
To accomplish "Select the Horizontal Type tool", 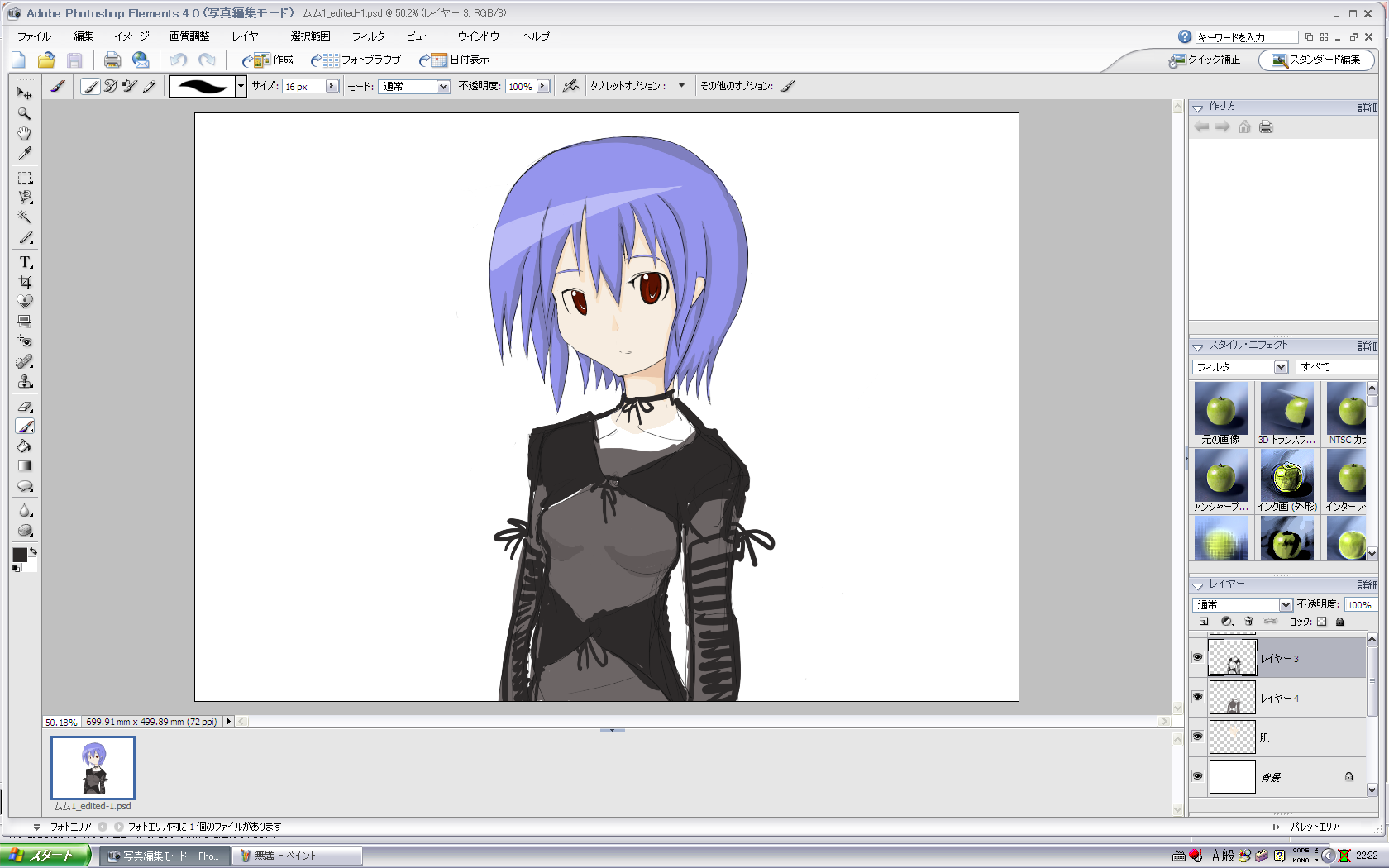I will (x=25, y=262).
